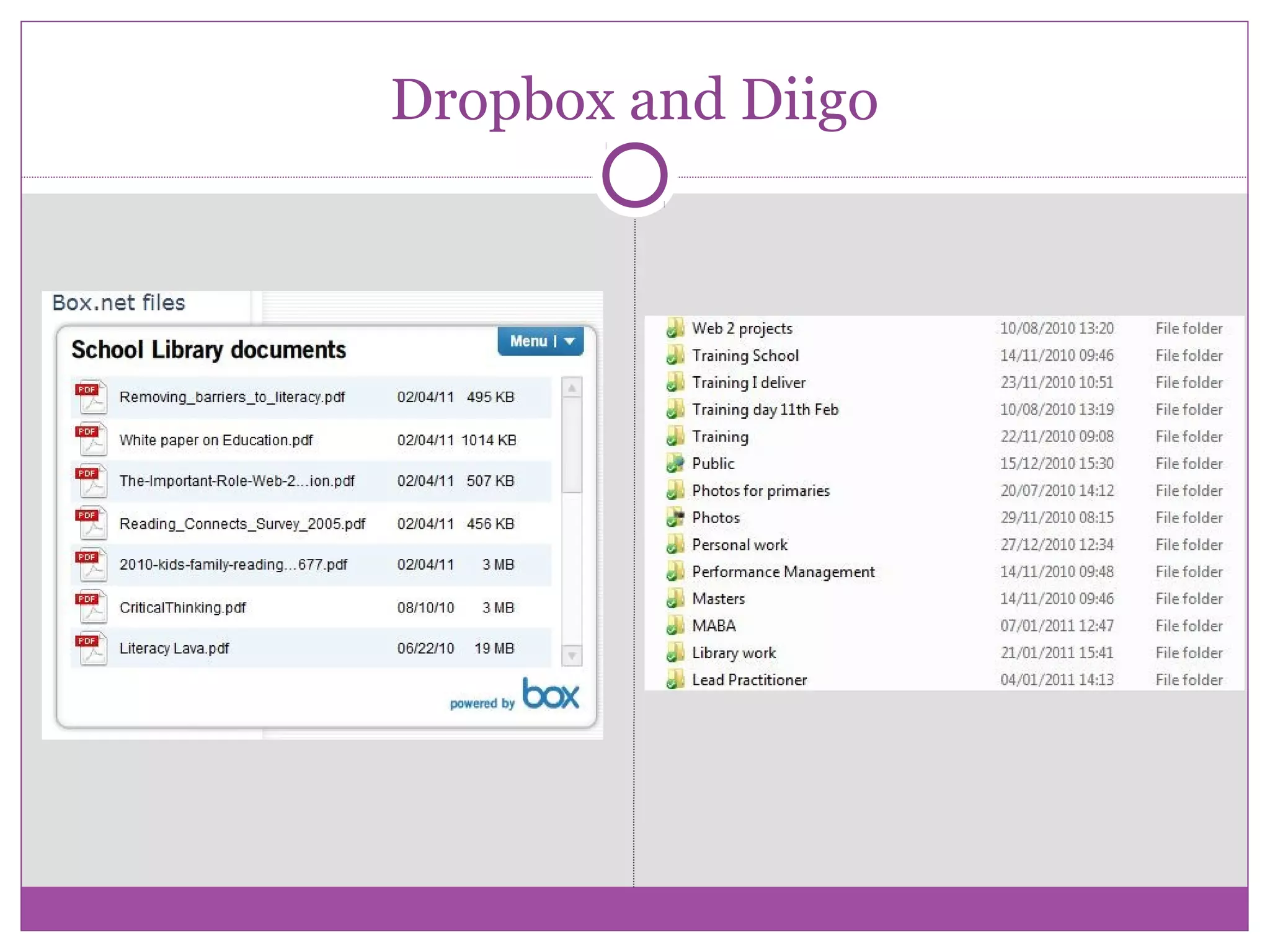This screenshot has width=1270, height=952.
Task: Click File folder type in Public row
Action: [x=1189, y=463]
